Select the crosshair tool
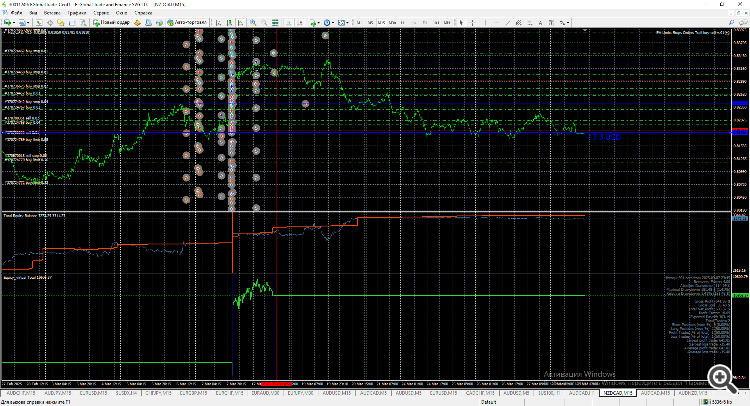The width and height of the screenshot is (750, 406). (473, 22)
